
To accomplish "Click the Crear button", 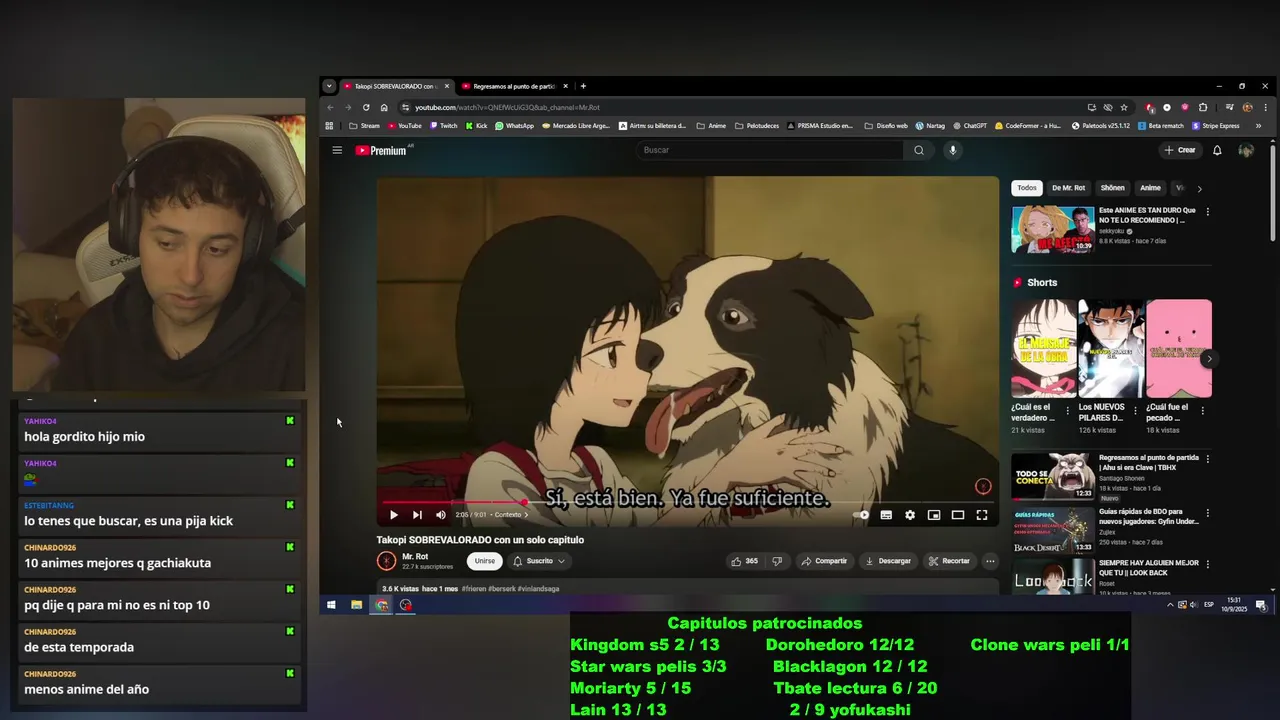I will coord(1180,150).
